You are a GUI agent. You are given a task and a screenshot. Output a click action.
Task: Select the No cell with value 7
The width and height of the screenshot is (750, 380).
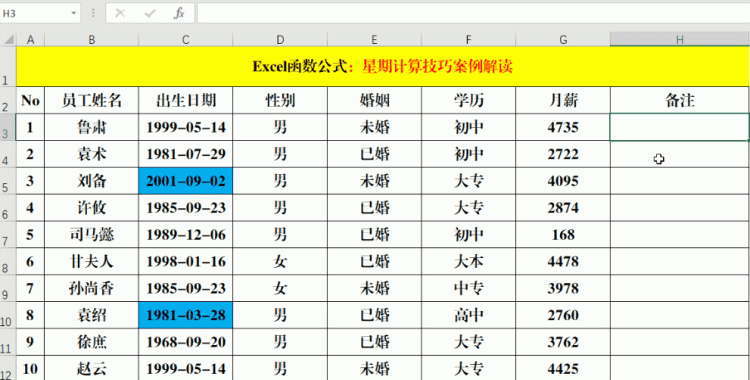coord(31,288)
